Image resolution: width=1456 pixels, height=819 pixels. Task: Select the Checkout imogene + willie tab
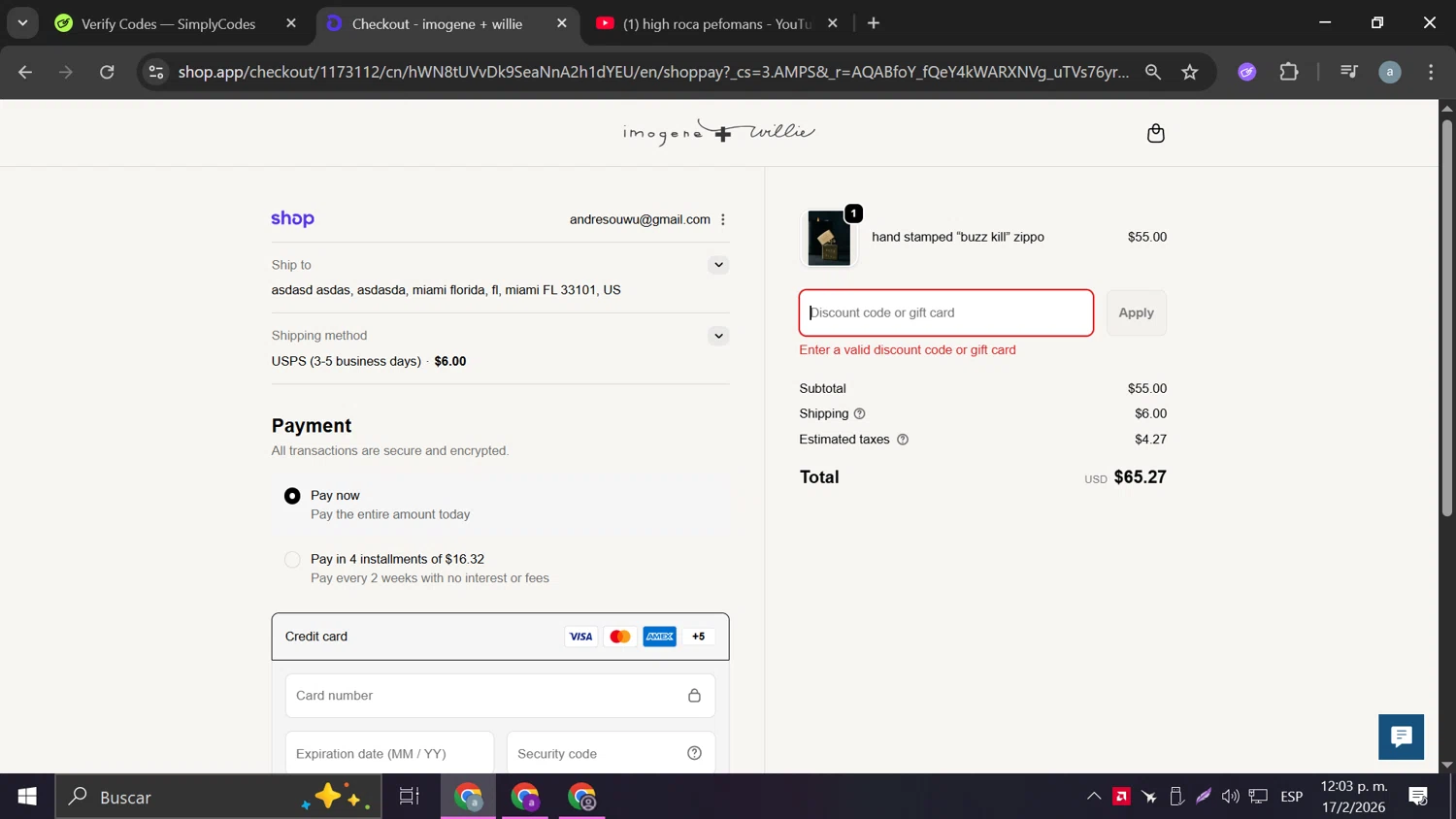click(437, 24)
